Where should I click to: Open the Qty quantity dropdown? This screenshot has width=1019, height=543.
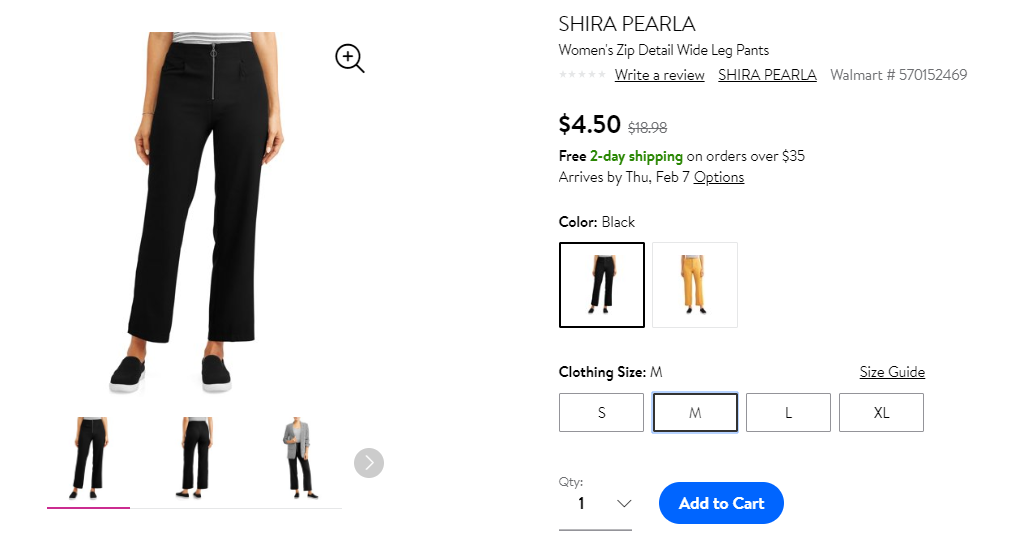[595, 503]
